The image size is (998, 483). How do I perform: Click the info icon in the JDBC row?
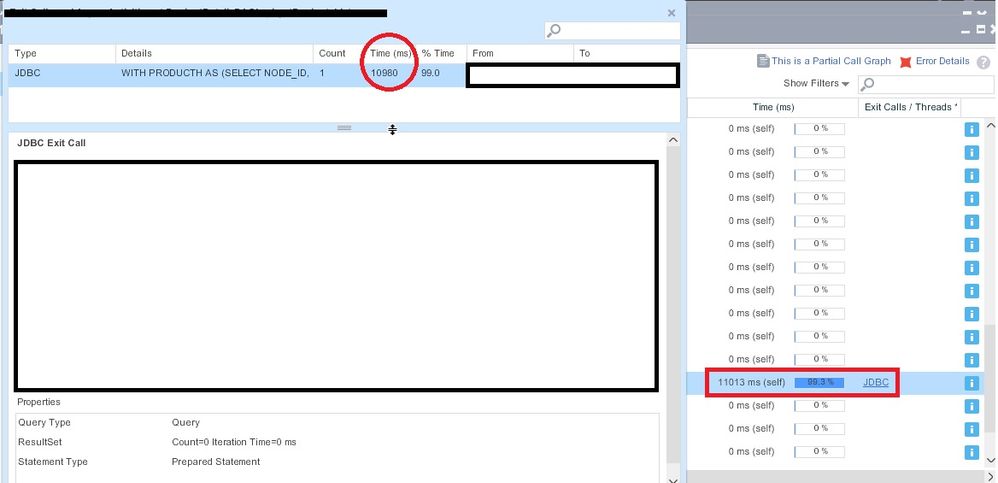(970, 383)
